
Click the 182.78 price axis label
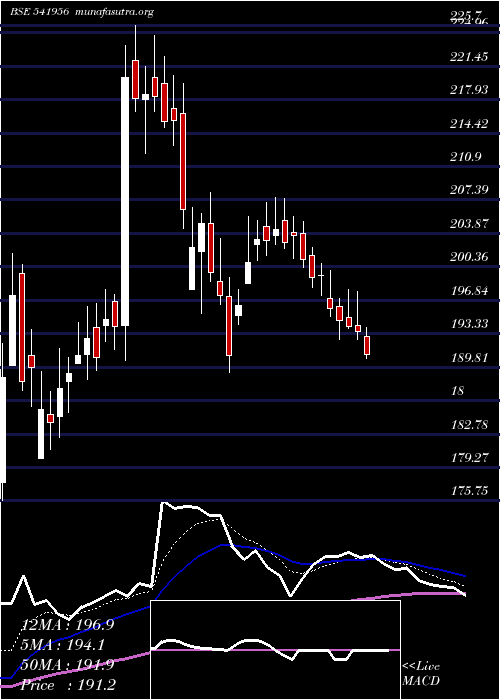pos(469,424)
